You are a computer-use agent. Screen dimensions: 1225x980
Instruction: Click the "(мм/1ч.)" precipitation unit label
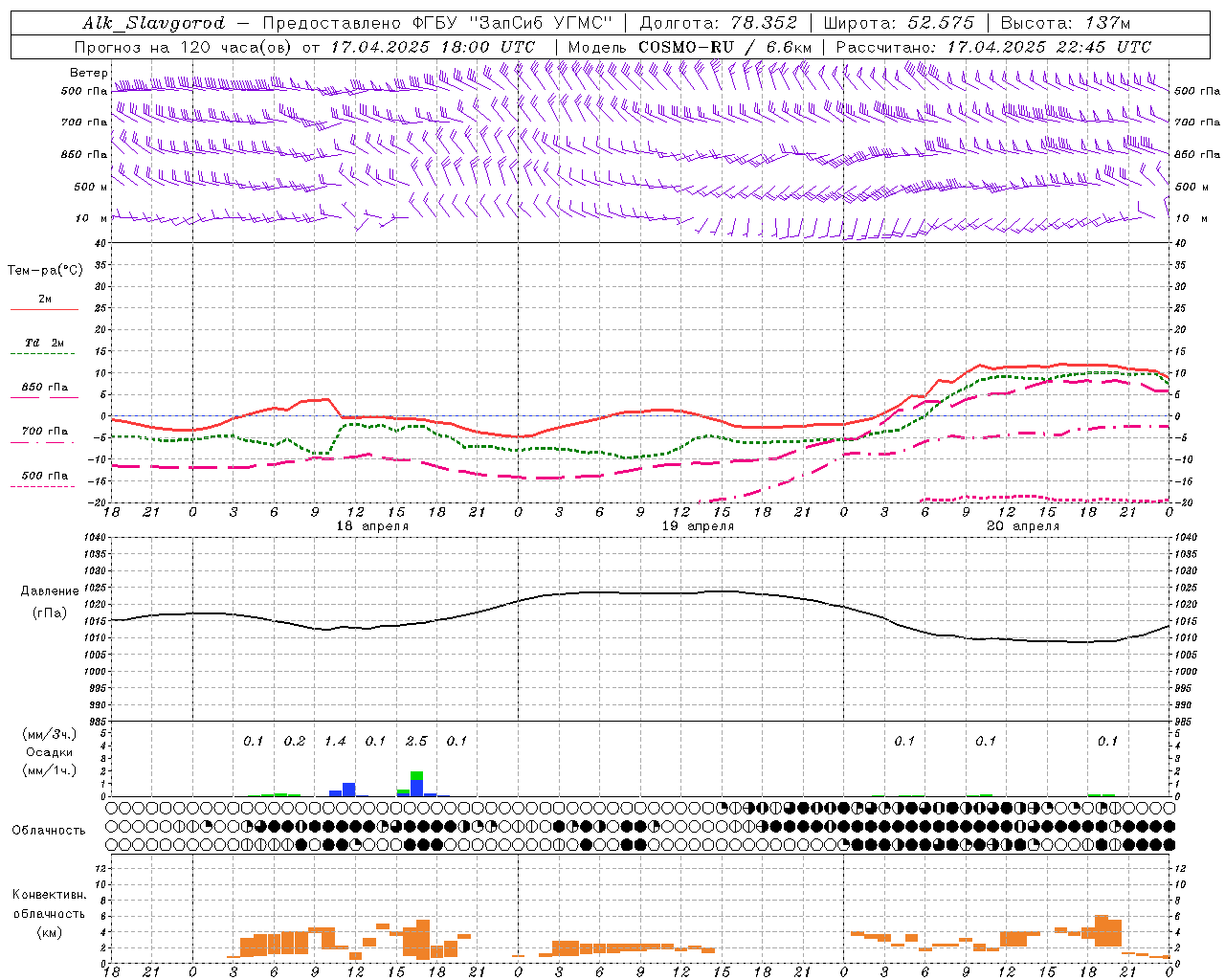click(x=49, y=770)
